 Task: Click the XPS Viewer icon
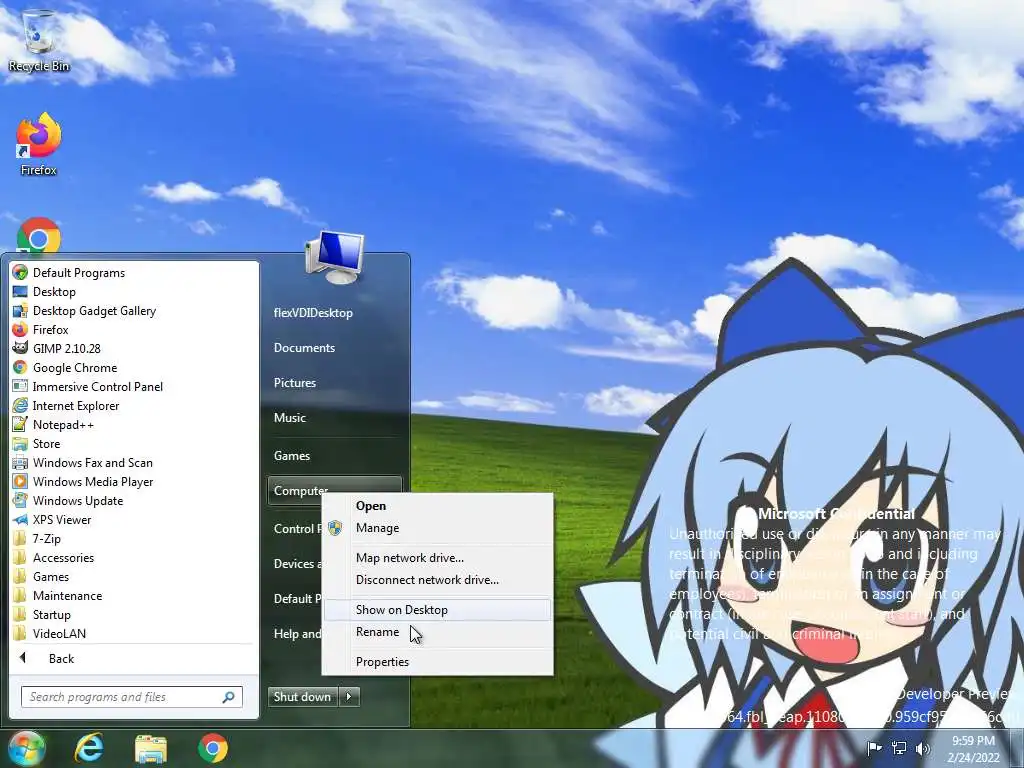tap(20, 519)
